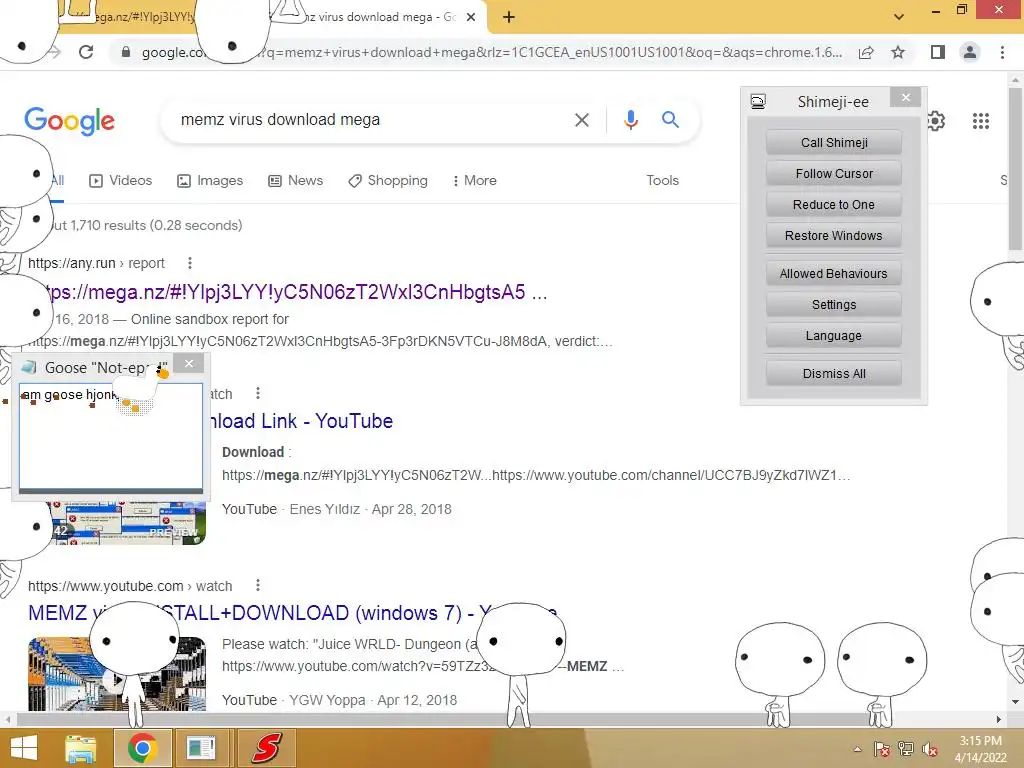The width and height of the screenshot is (1024, 768).
Task: Open the Download Link - YouTube result
Action: click(300, 421)
